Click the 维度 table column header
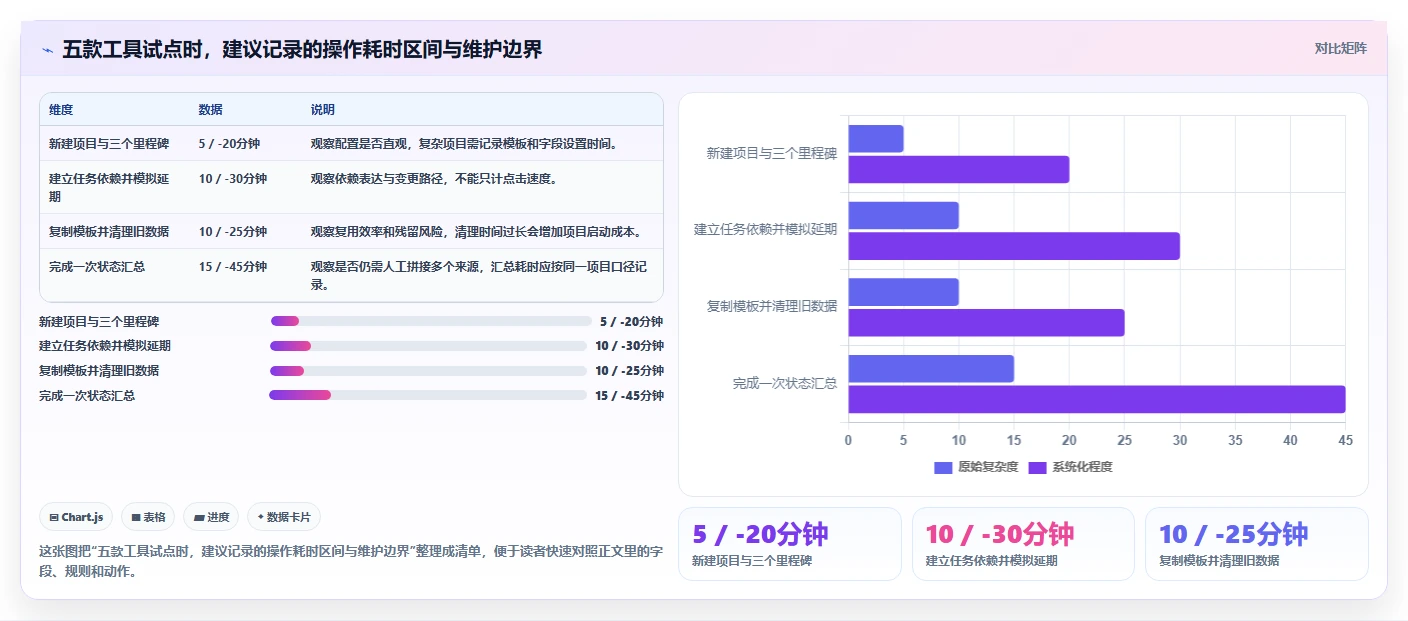 pyautogui.click(x=61, y=110)
